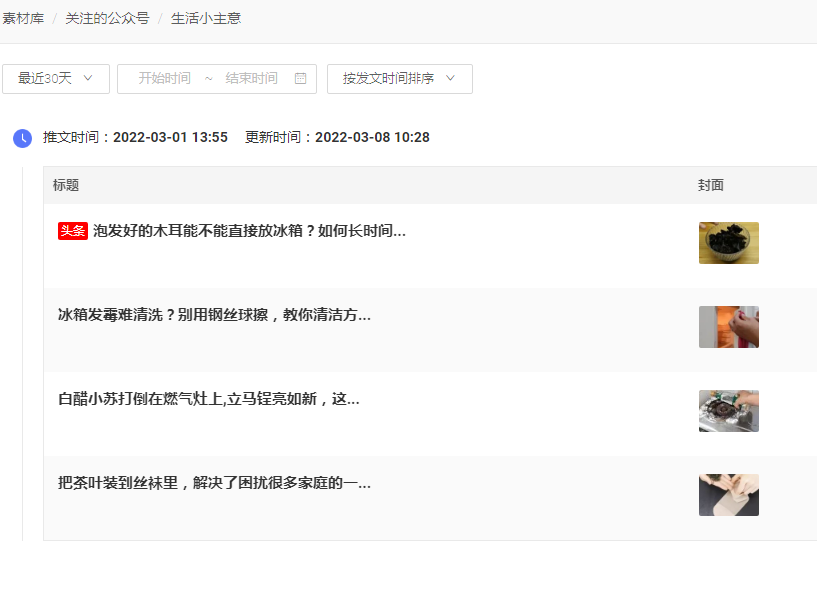Click the red 头条 badge
The width and height of the screenshot is (817, 613).
pos(72,231)
